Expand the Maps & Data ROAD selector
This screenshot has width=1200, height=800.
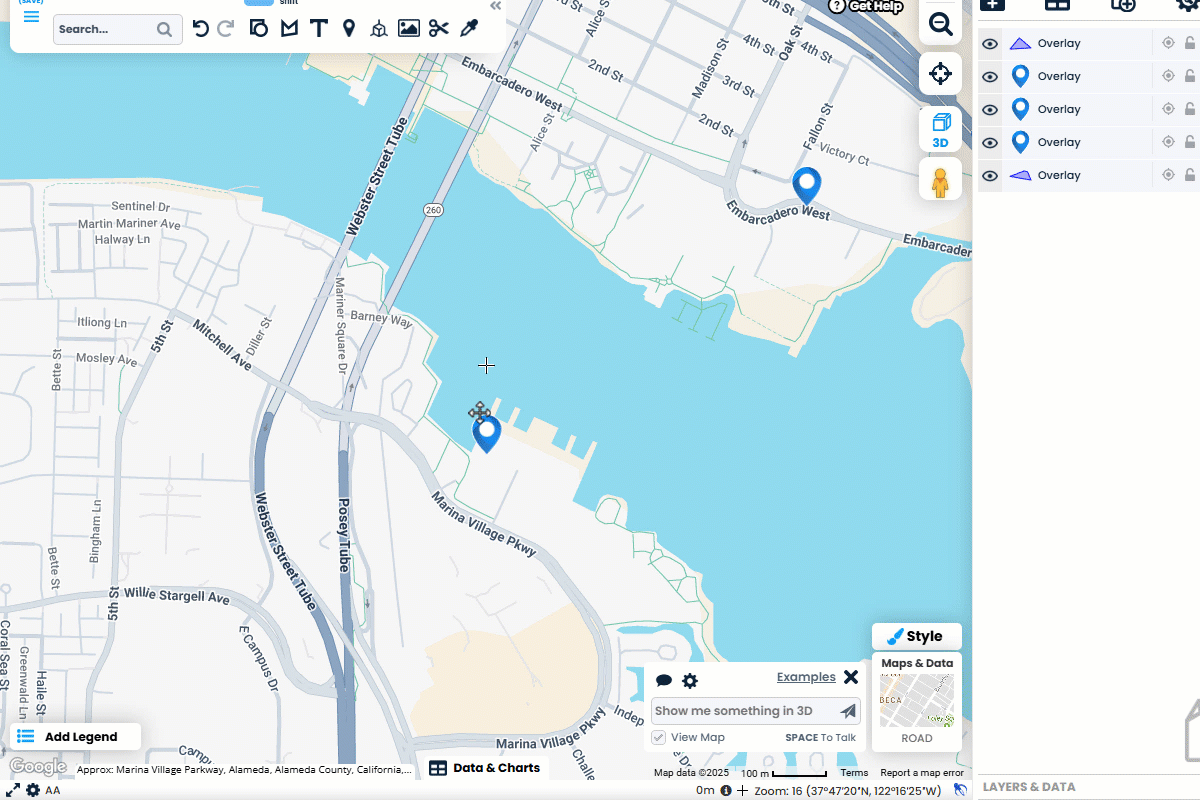(917, 702)
